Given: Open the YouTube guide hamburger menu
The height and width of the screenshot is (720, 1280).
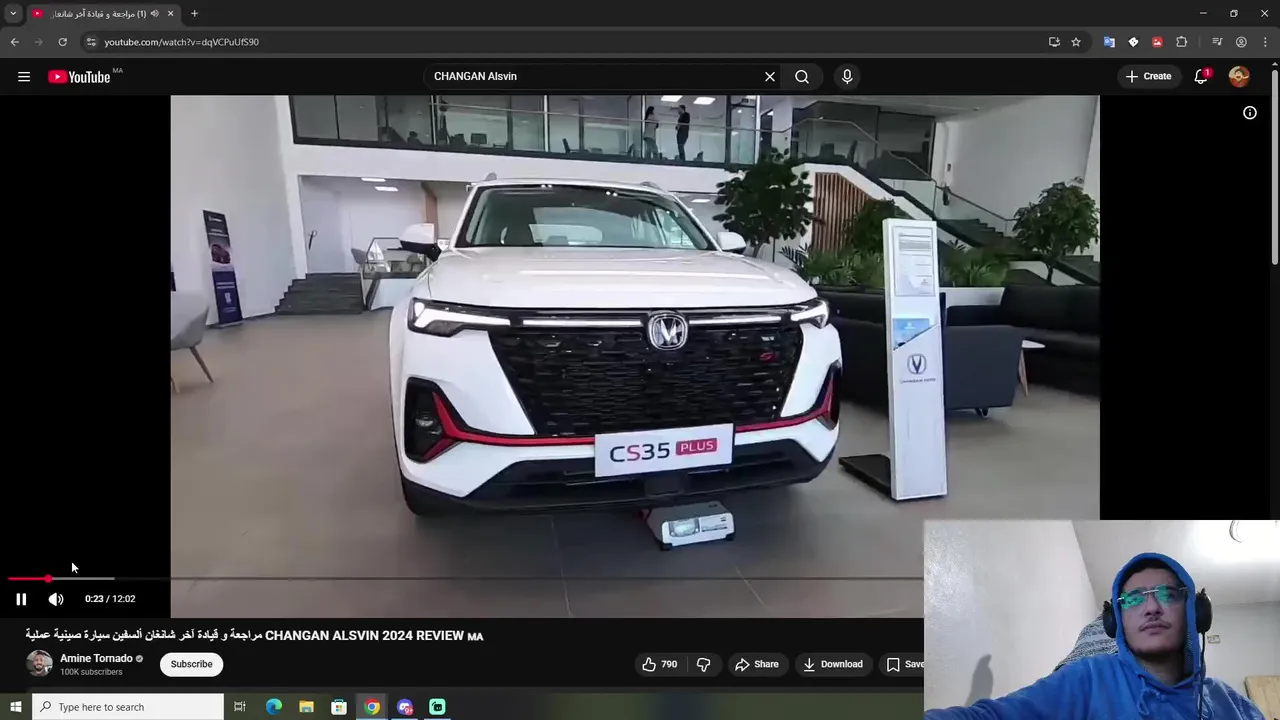Looking at the screenshot, I should tap(24, 76).
